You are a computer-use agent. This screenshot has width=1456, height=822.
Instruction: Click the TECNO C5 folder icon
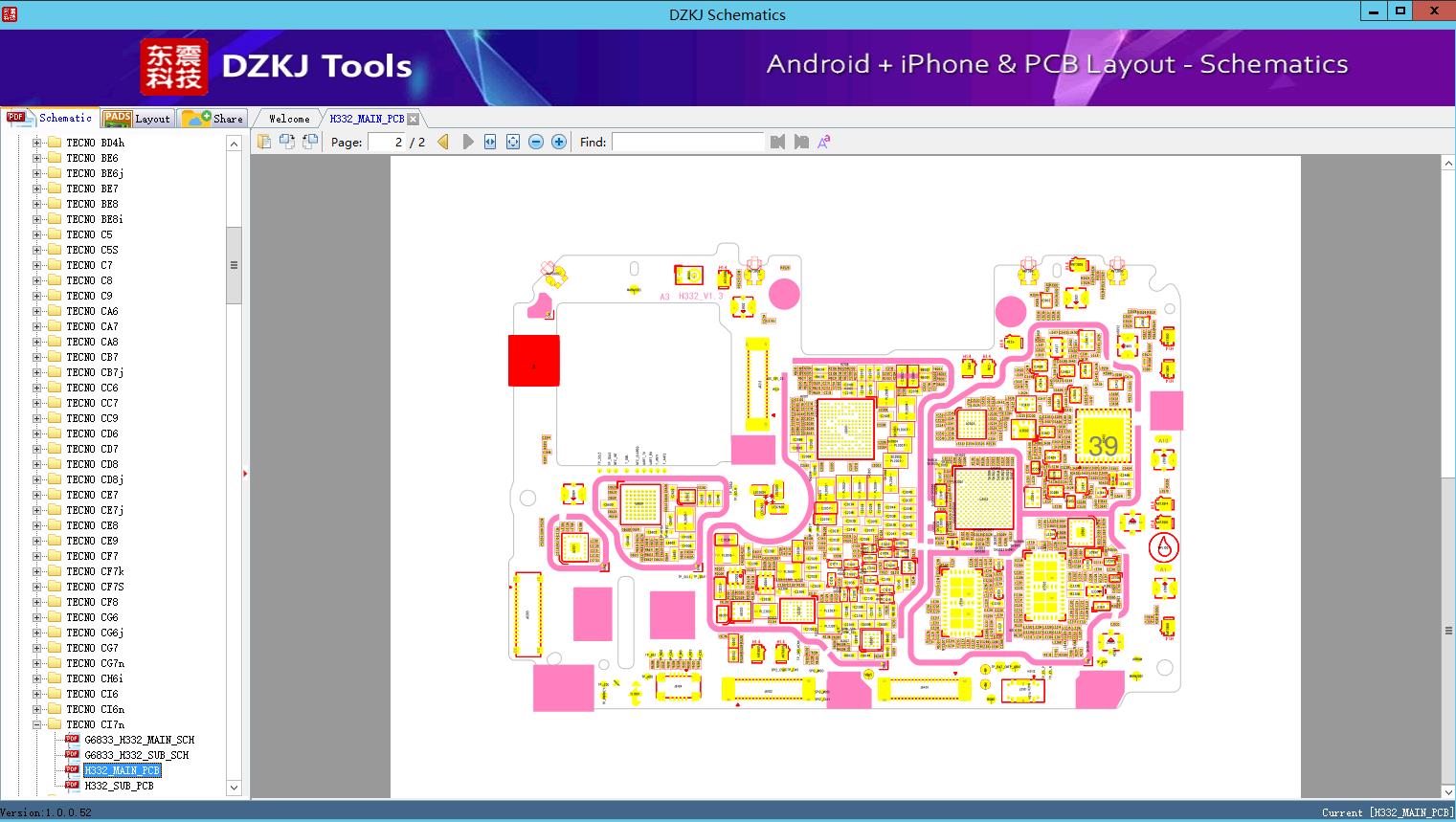(x=55, y=234)
